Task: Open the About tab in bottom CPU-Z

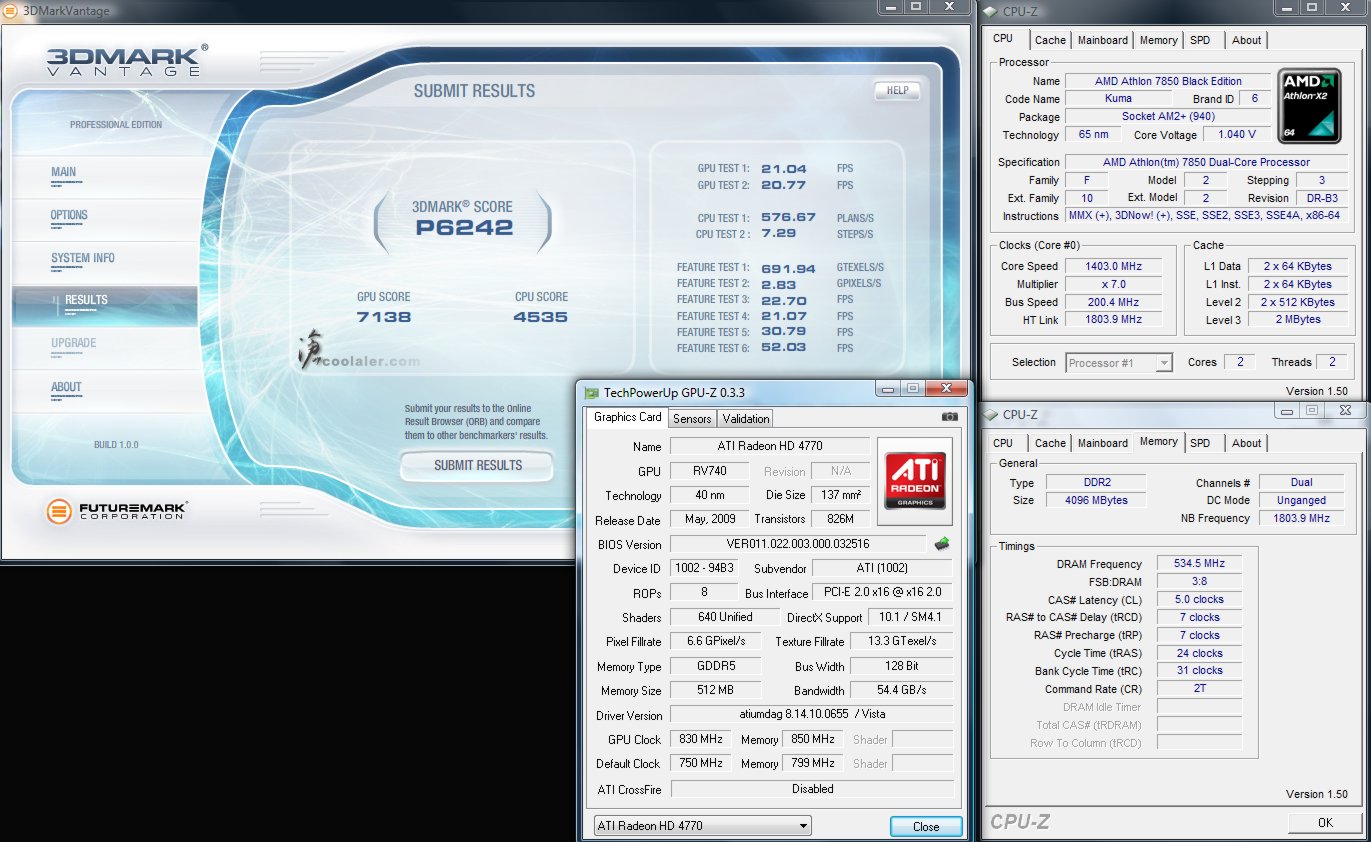Action: click(x=1247, y=443)
